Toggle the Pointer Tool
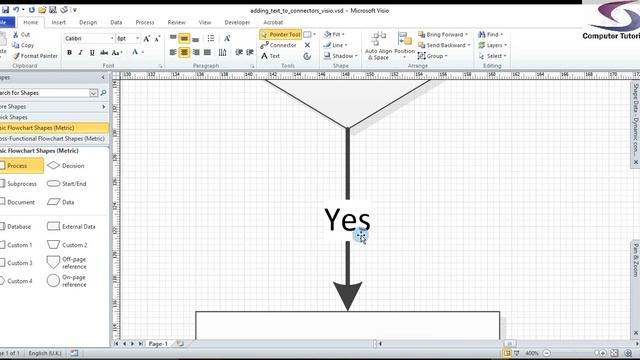Screen dimensions: 640x360 tap(280, 35)
